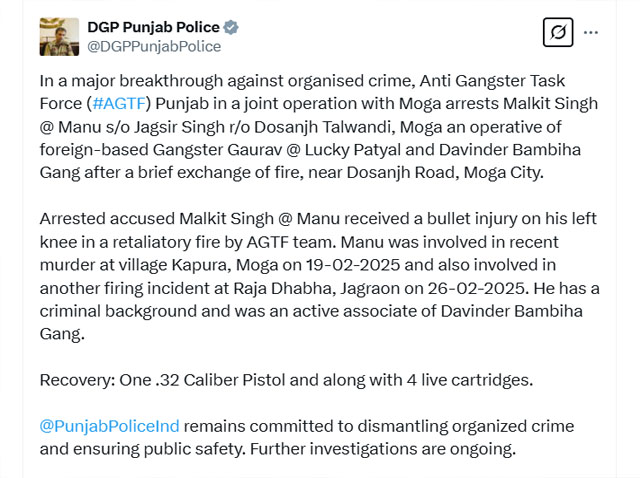Click 'Further investigations are ongoing' sentence
This screenshot has height=478, width=640.
(383, 449)
